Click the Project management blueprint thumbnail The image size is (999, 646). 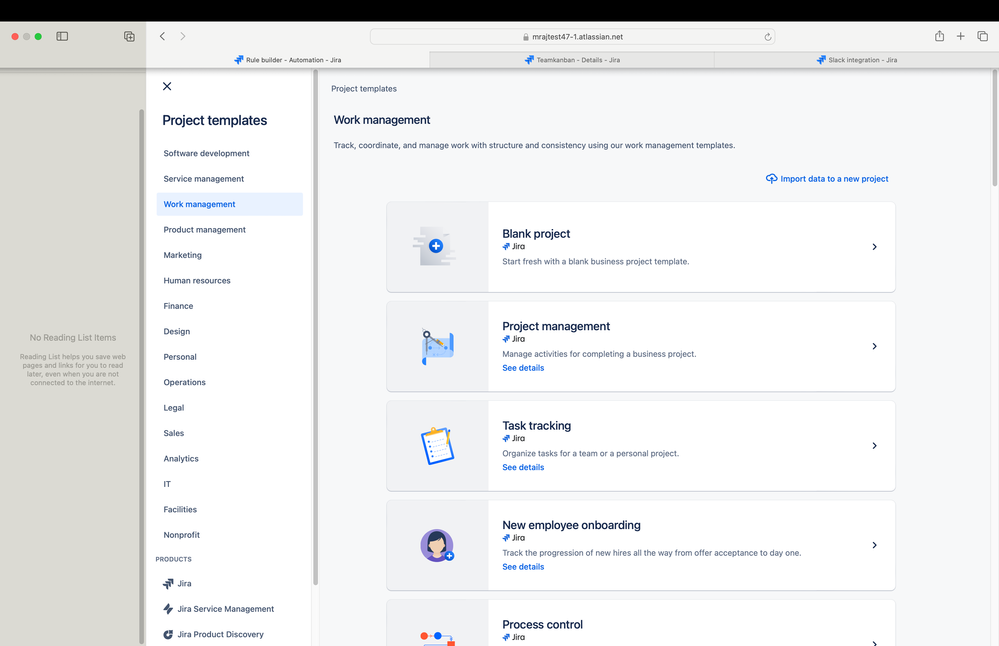437,347
